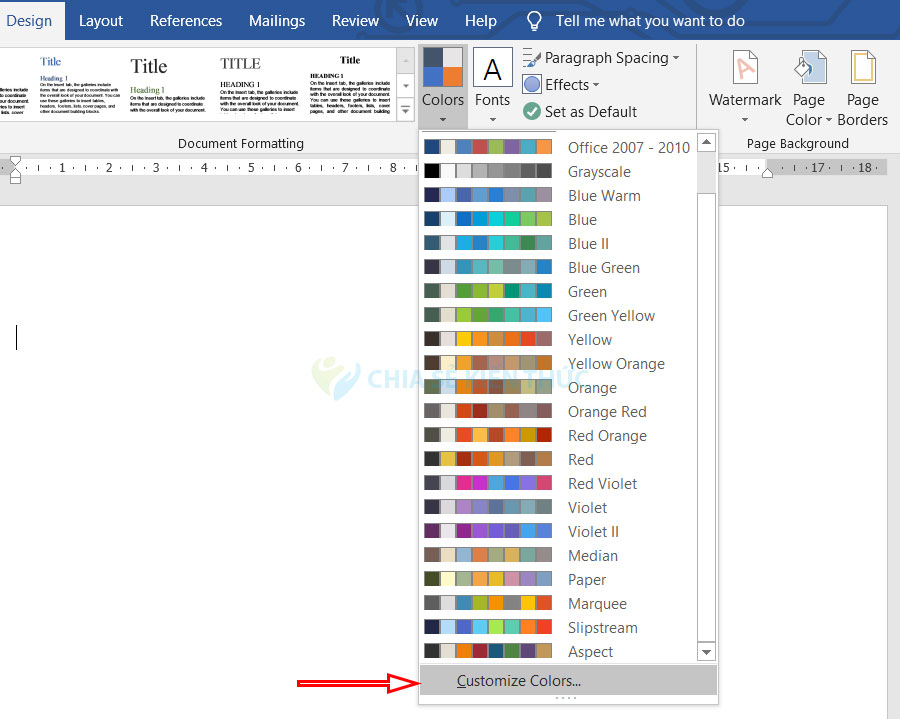Switch to the Layout tab
The image size is (900, 719).
tap(101, 20)
